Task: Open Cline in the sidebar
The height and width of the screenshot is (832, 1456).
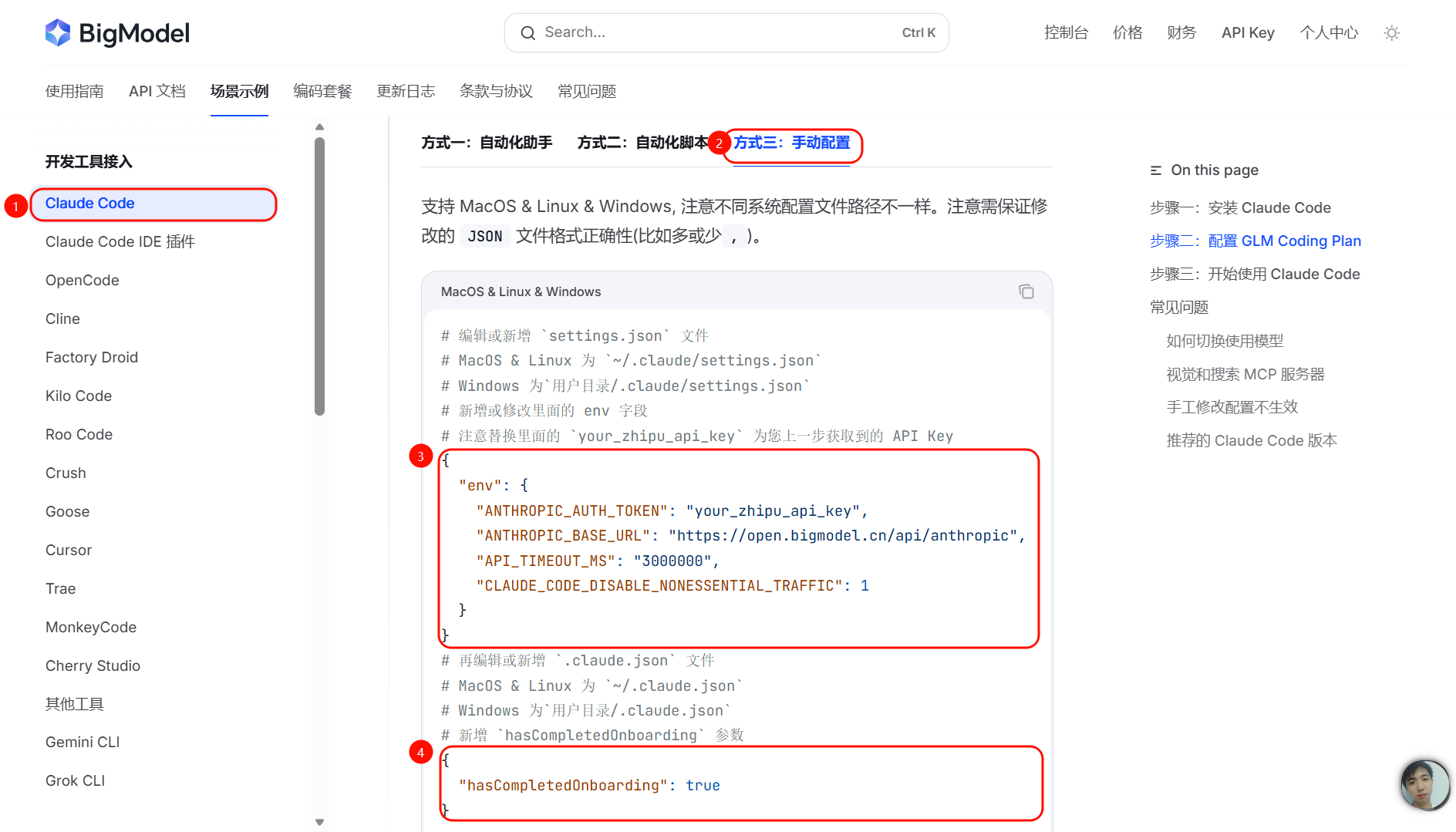Action: point(62,319)
